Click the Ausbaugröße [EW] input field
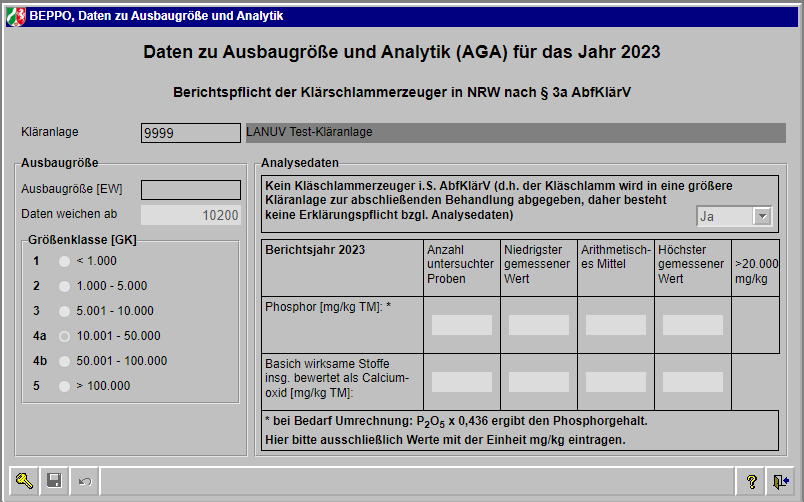The image size is (804, 502). pyautogui.click(x=191, y=189)
